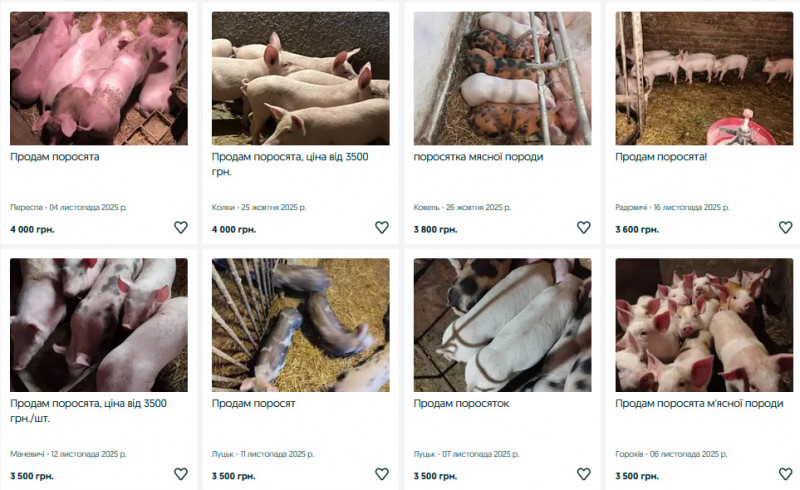Save the Ковель 3 800 грн listing heart
This screenshot has height=490, width=800.
584,227
